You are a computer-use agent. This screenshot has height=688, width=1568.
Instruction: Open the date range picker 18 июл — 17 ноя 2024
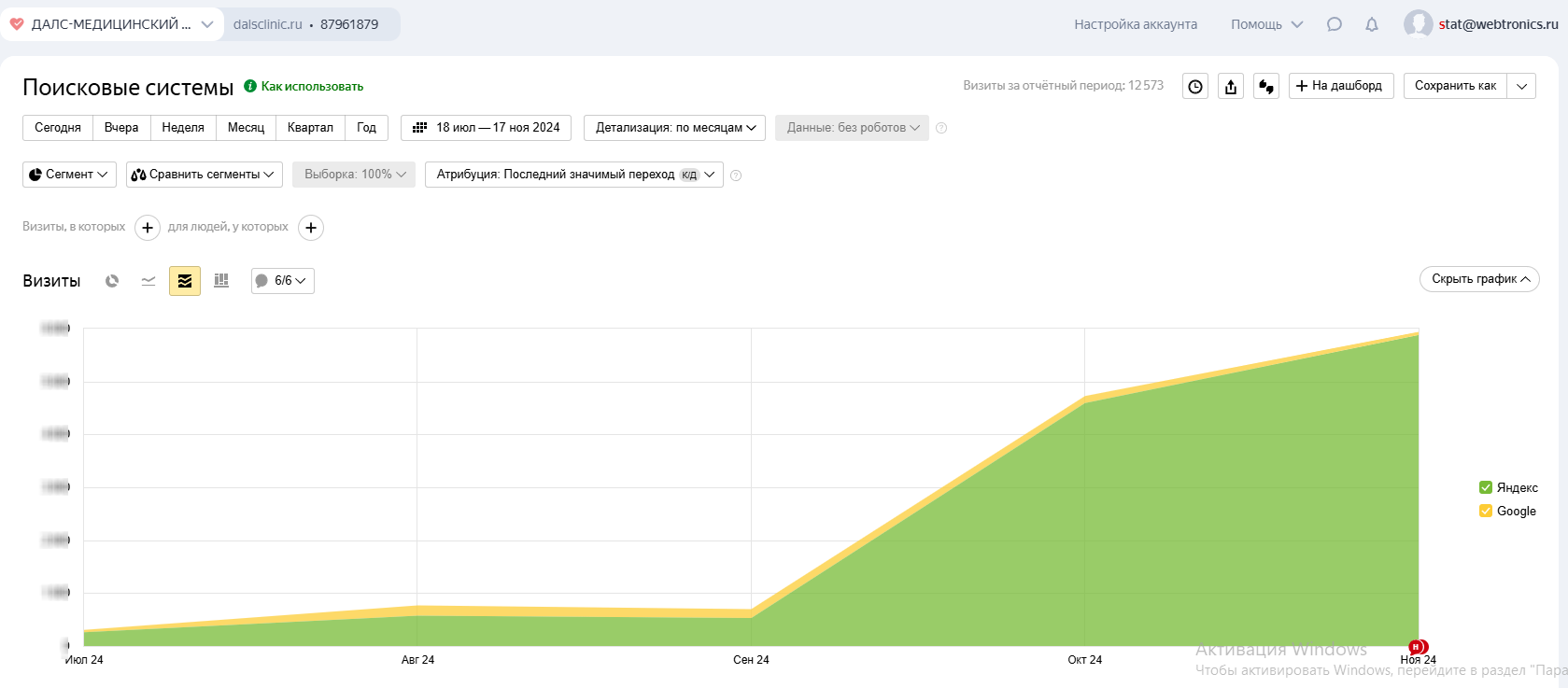click(x=486, y=128)
